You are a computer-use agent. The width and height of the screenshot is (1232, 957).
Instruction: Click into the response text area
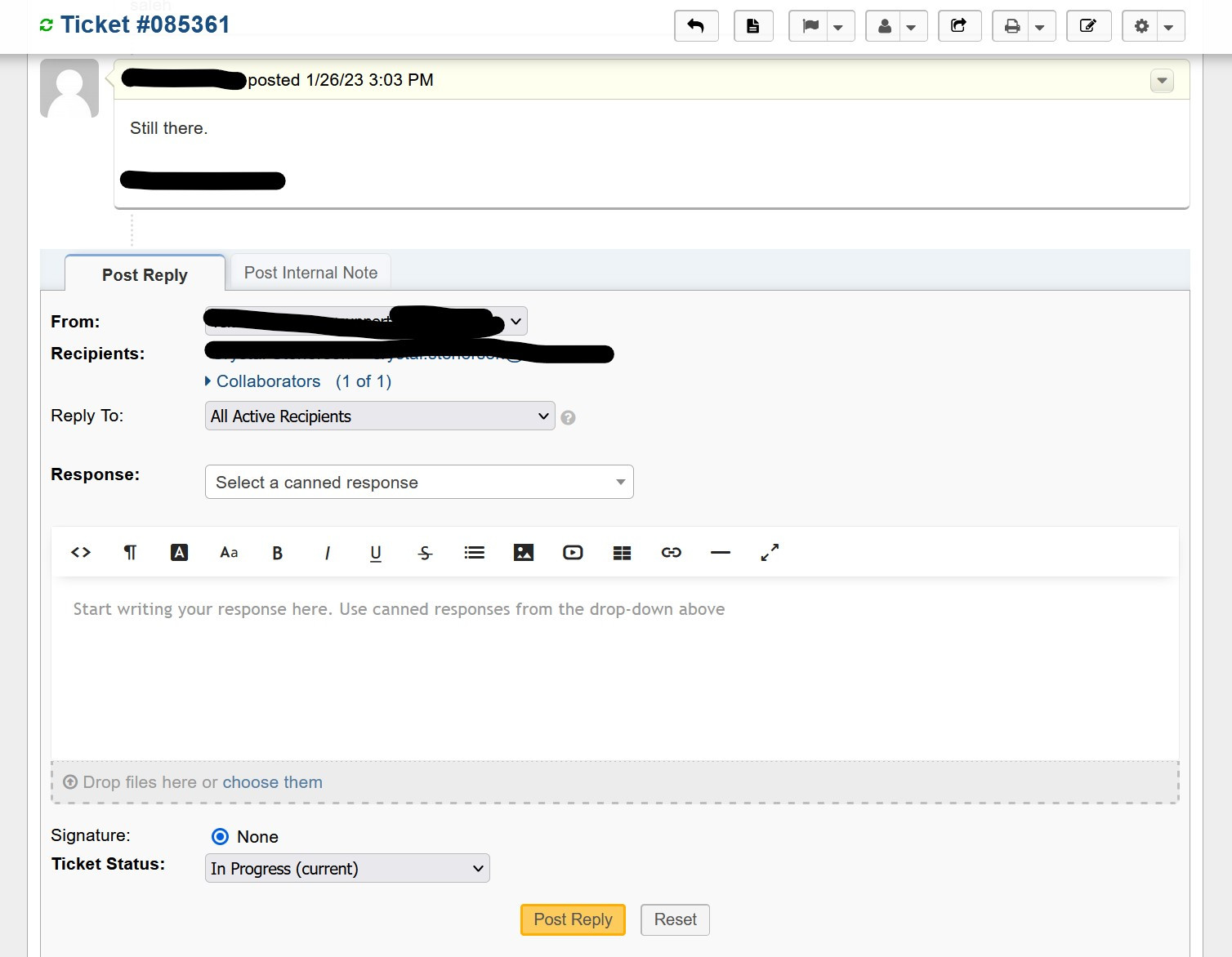614,670
